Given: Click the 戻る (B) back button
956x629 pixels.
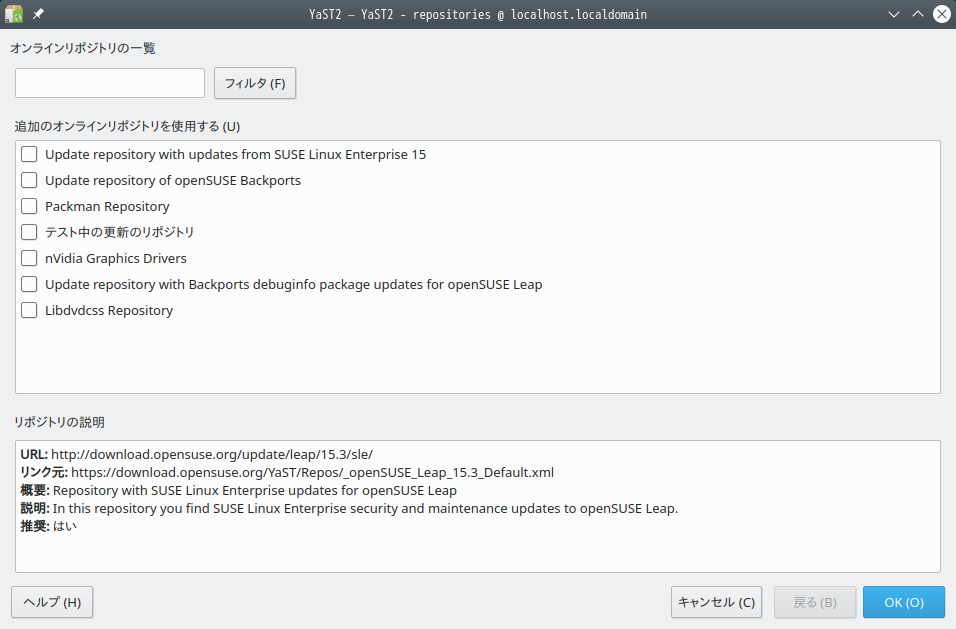Looking at the screenshot, I should pos(815,602).
